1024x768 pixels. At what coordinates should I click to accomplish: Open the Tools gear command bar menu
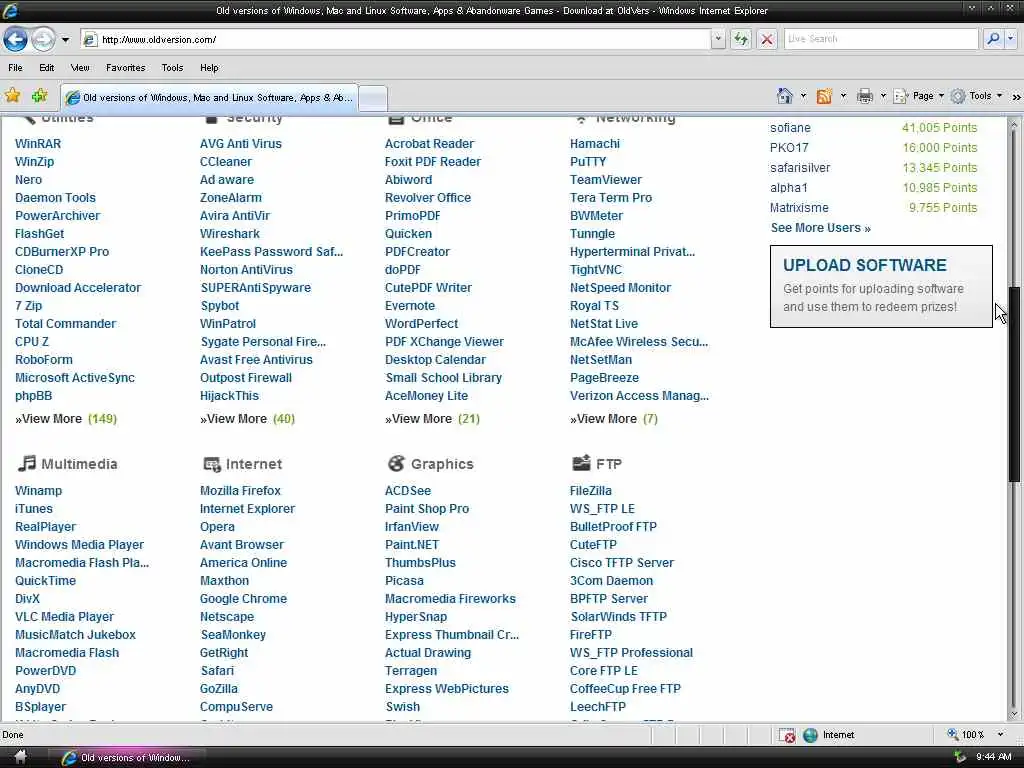976,96
